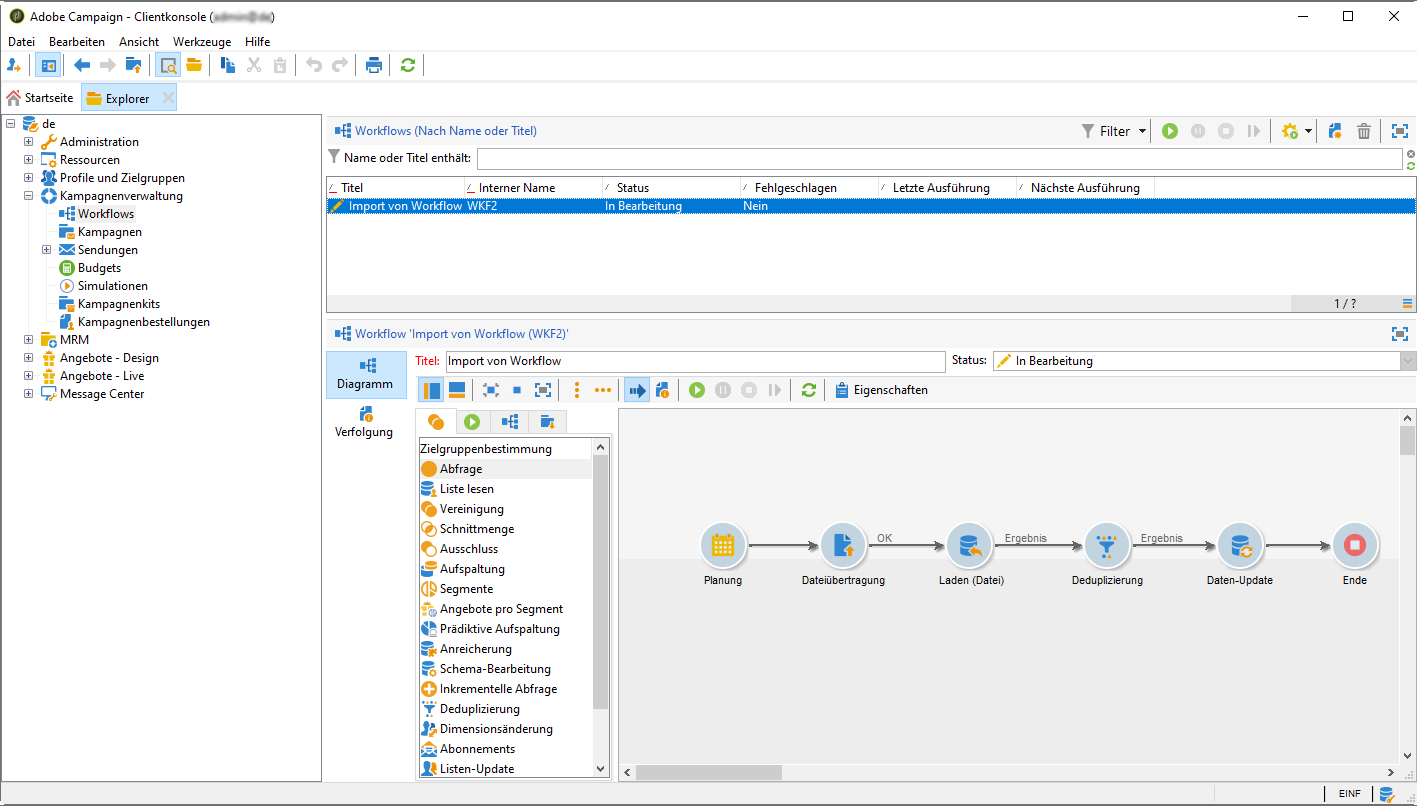1417x806 pixels.
Task: Select the Daten-Update activity node
Action: point(1239,546)
